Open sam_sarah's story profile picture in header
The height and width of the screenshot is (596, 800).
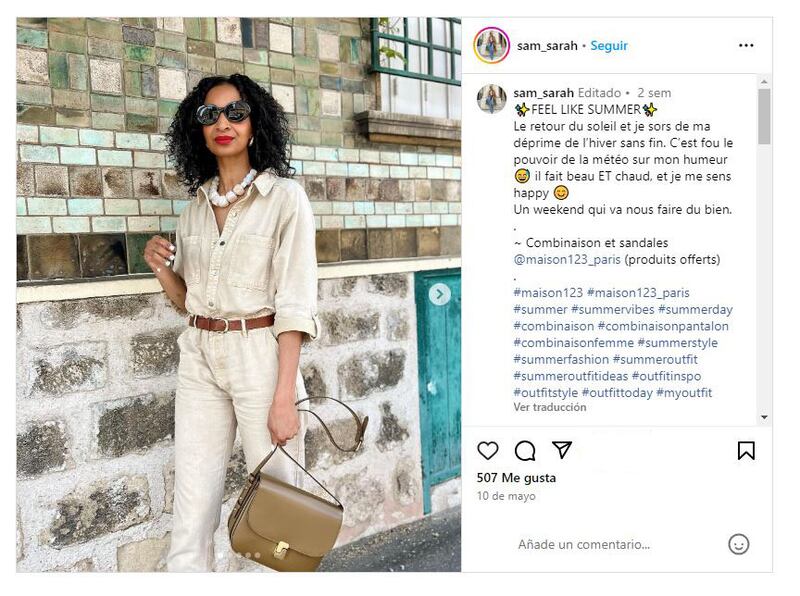tap(491, 45)
